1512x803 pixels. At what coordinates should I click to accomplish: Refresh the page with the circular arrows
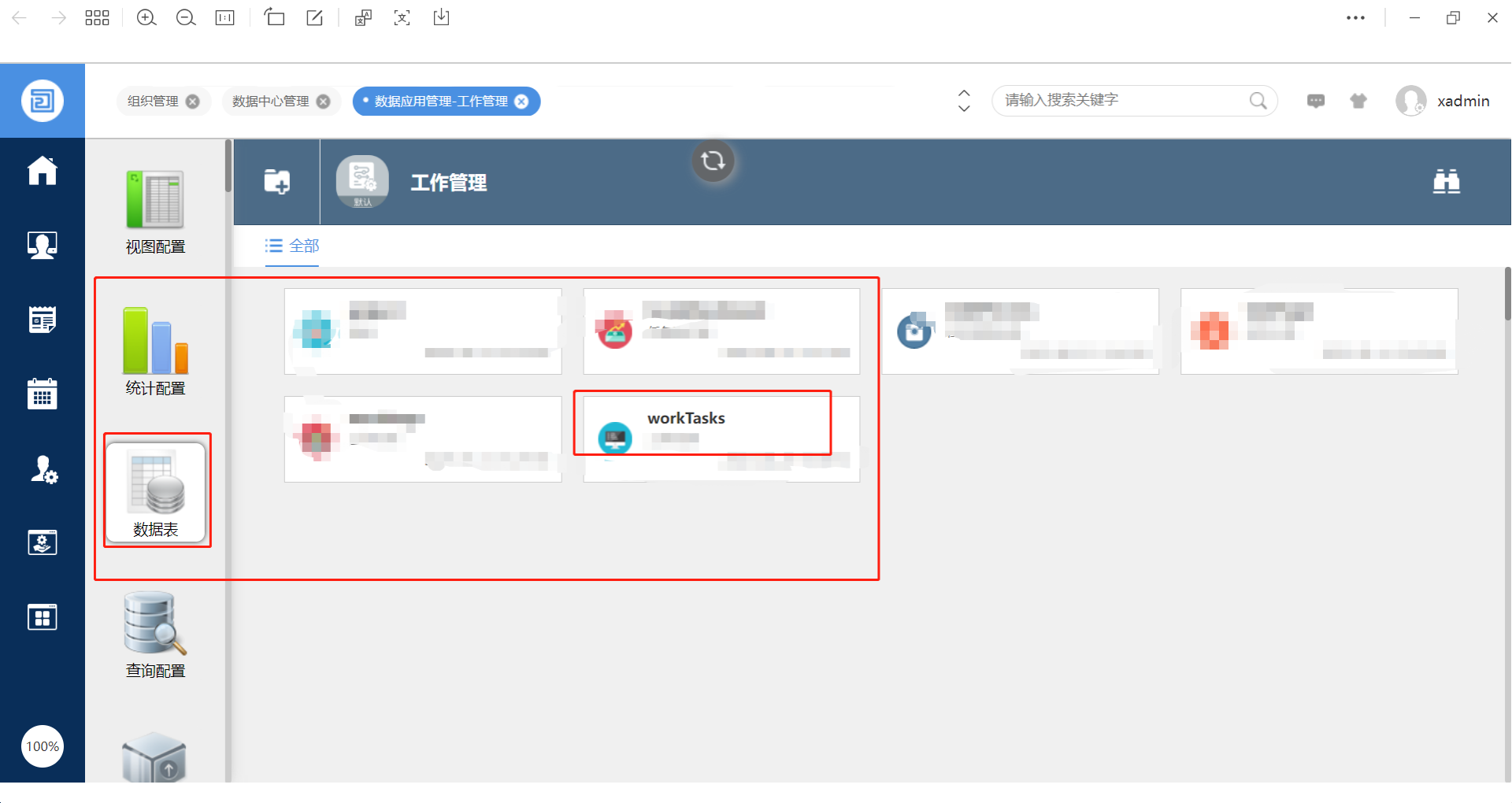[713, 161]
